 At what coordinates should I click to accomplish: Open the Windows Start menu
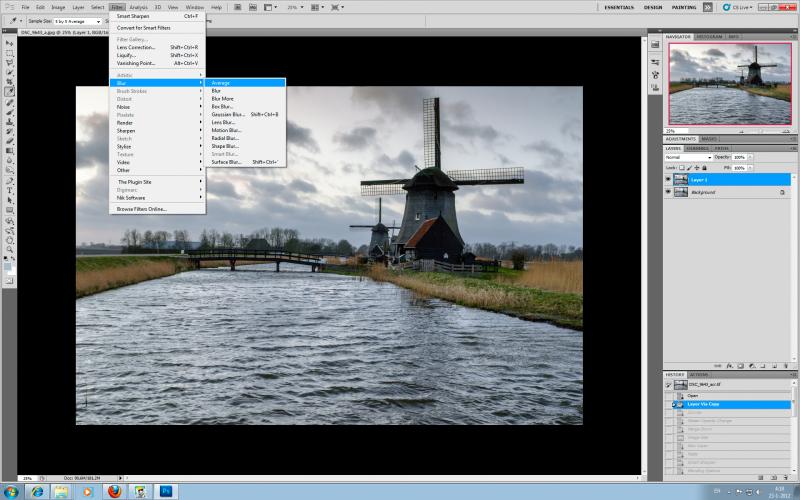[10, 492]
